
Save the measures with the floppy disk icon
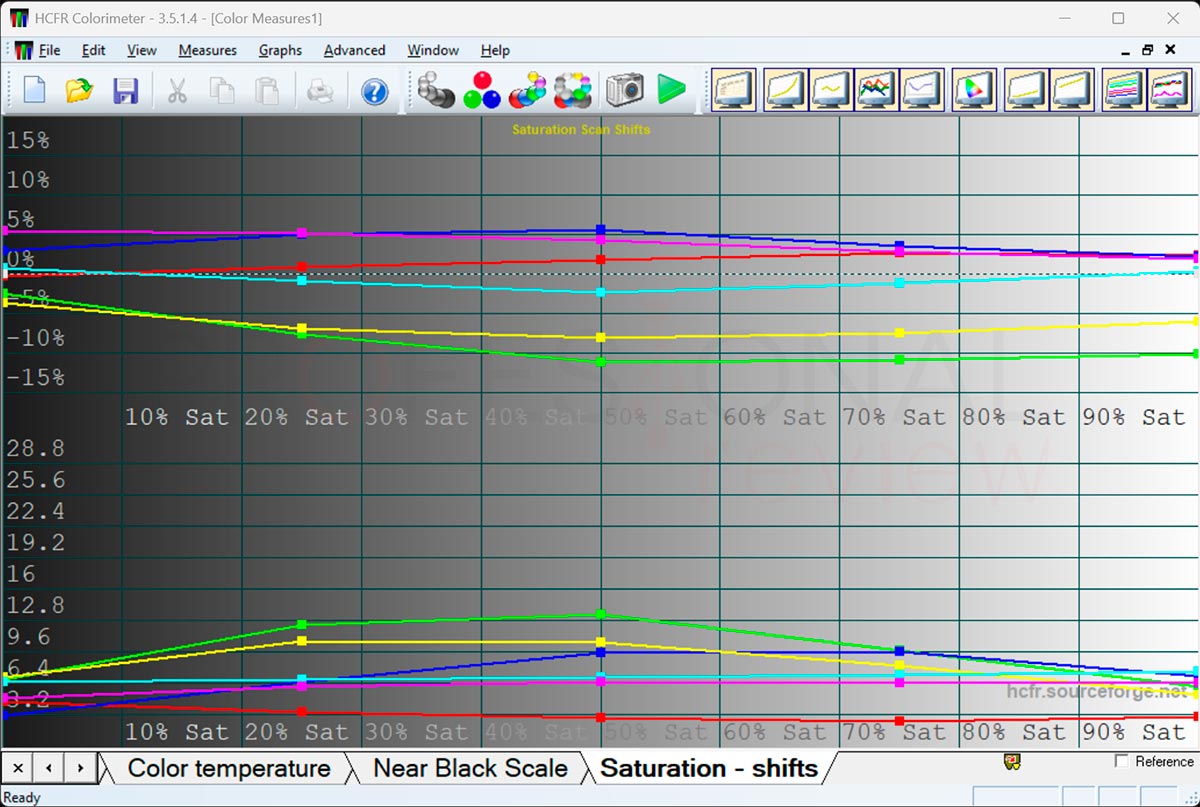pos(125,90)
